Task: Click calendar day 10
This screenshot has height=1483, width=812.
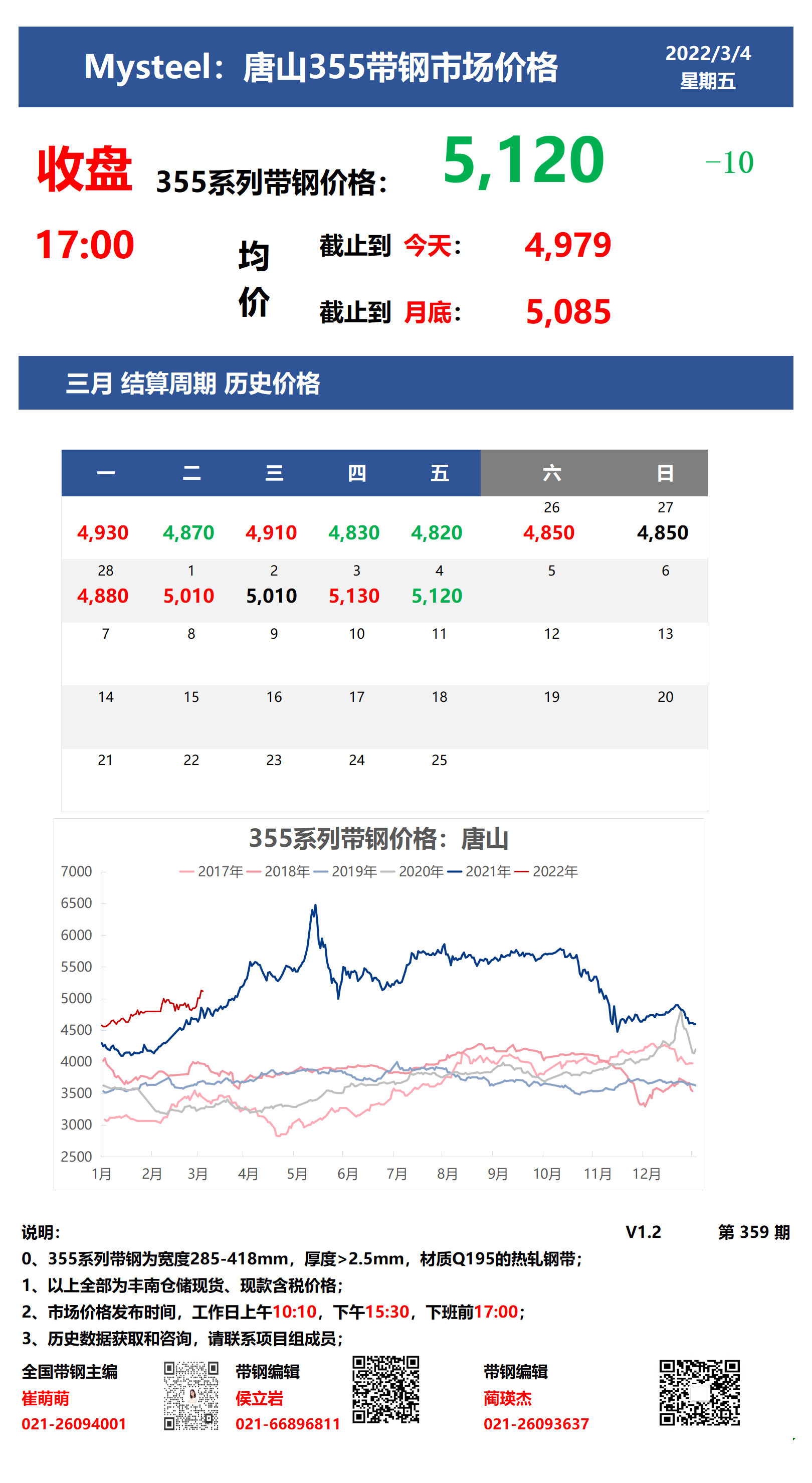Action: [x=357, y=634]
